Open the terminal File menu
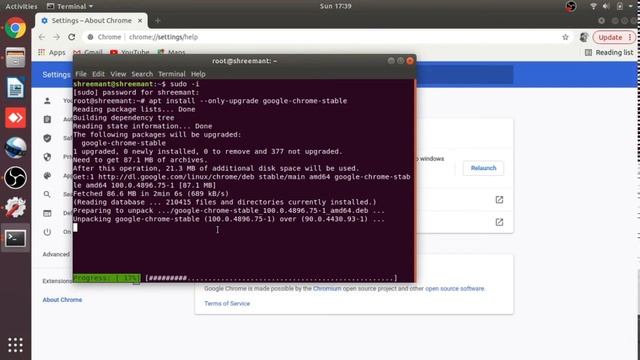This screenshot has height=360, width=640. 81,74
